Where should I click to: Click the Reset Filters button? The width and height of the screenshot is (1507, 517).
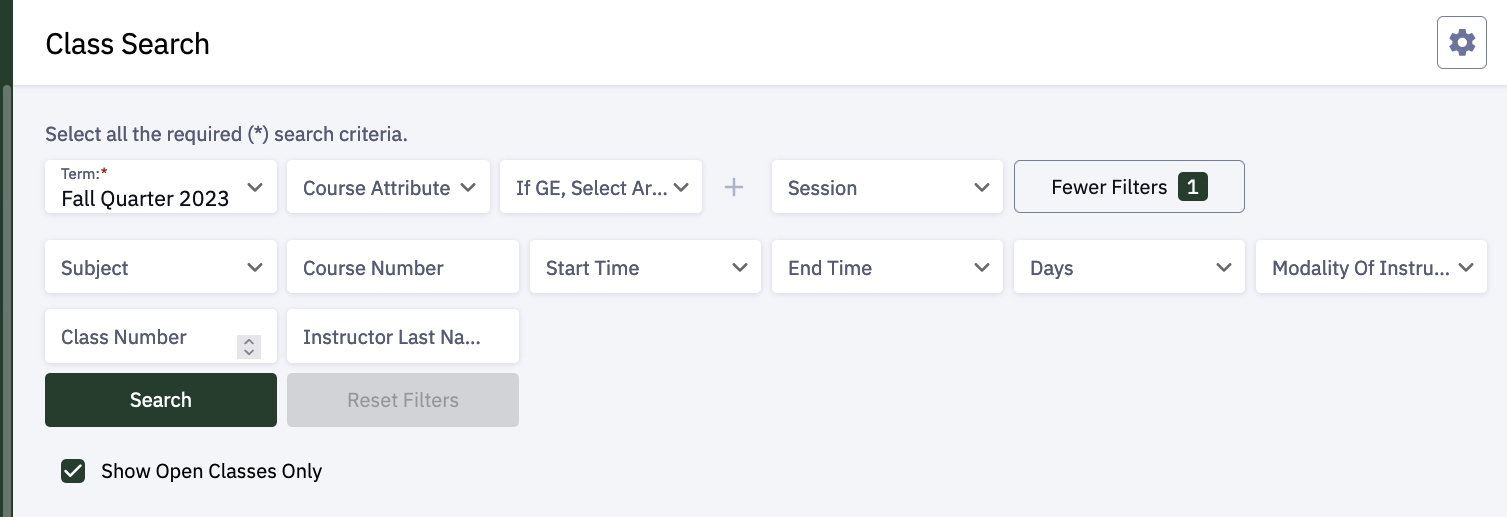402,400
